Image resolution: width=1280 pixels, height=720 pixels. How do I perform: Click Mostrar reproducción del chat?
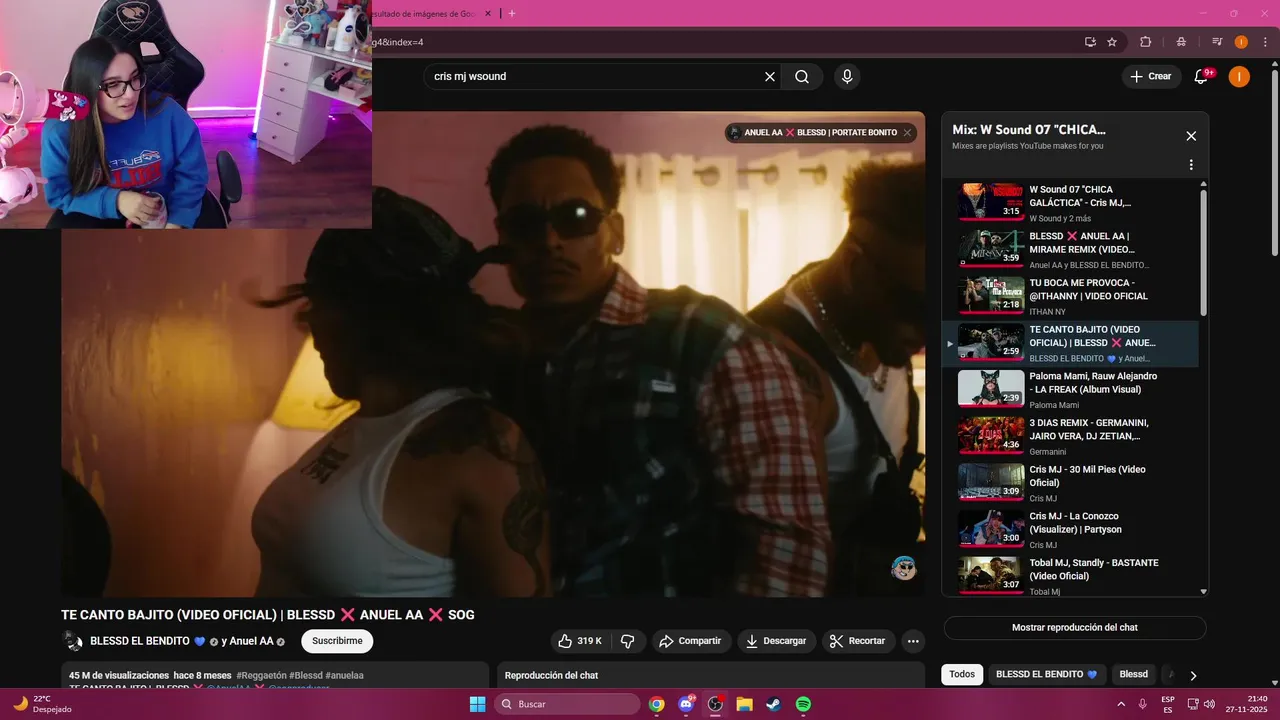(x=1074, y=627)
